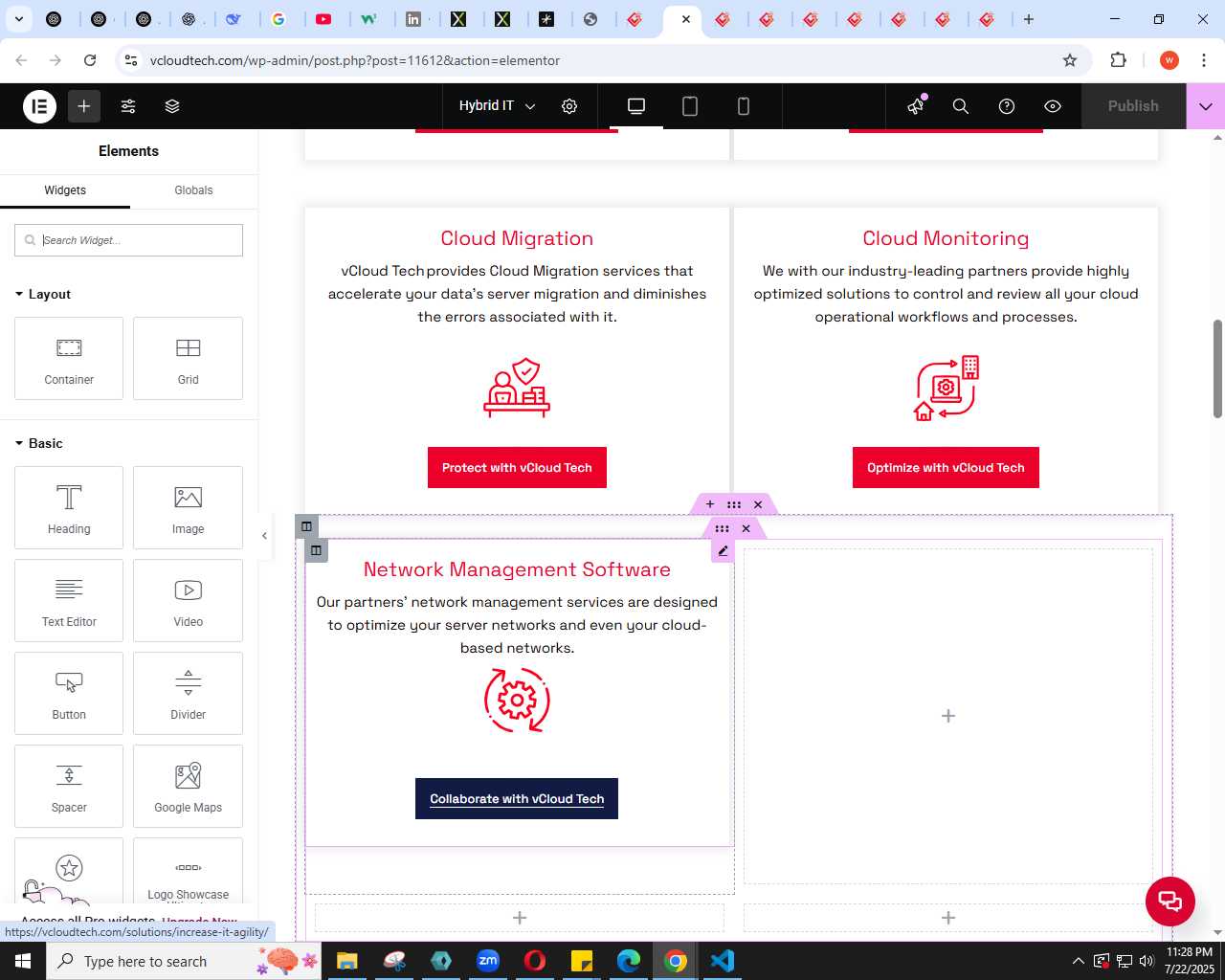Open Site Settings sliders icon
1225x980 pixels.
pos(128,106)
